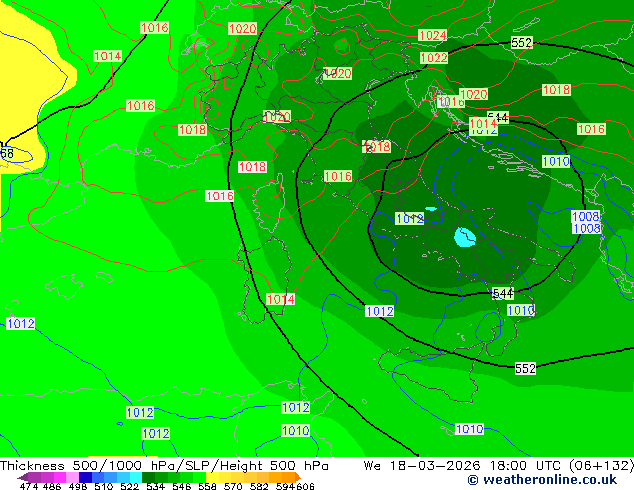
Task: Click the 582 legend value
Action: pos(259,486)
